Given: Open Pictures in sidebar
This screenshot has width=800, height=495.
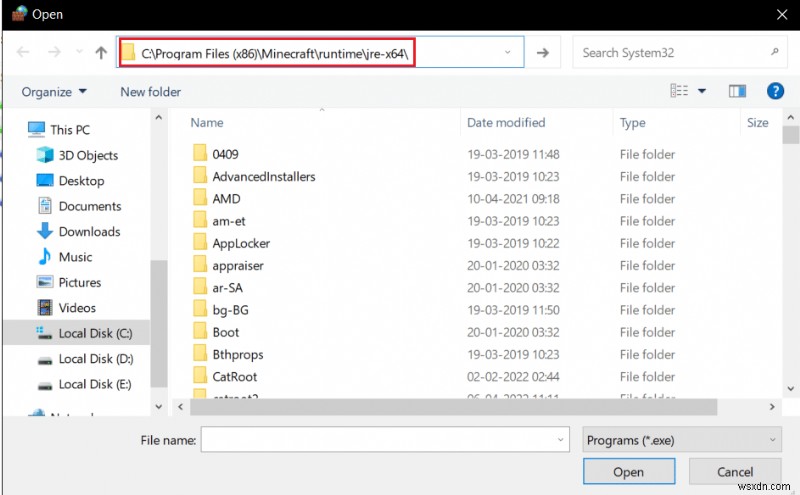Looking at the screenshot, I should [x=80, y=282].
